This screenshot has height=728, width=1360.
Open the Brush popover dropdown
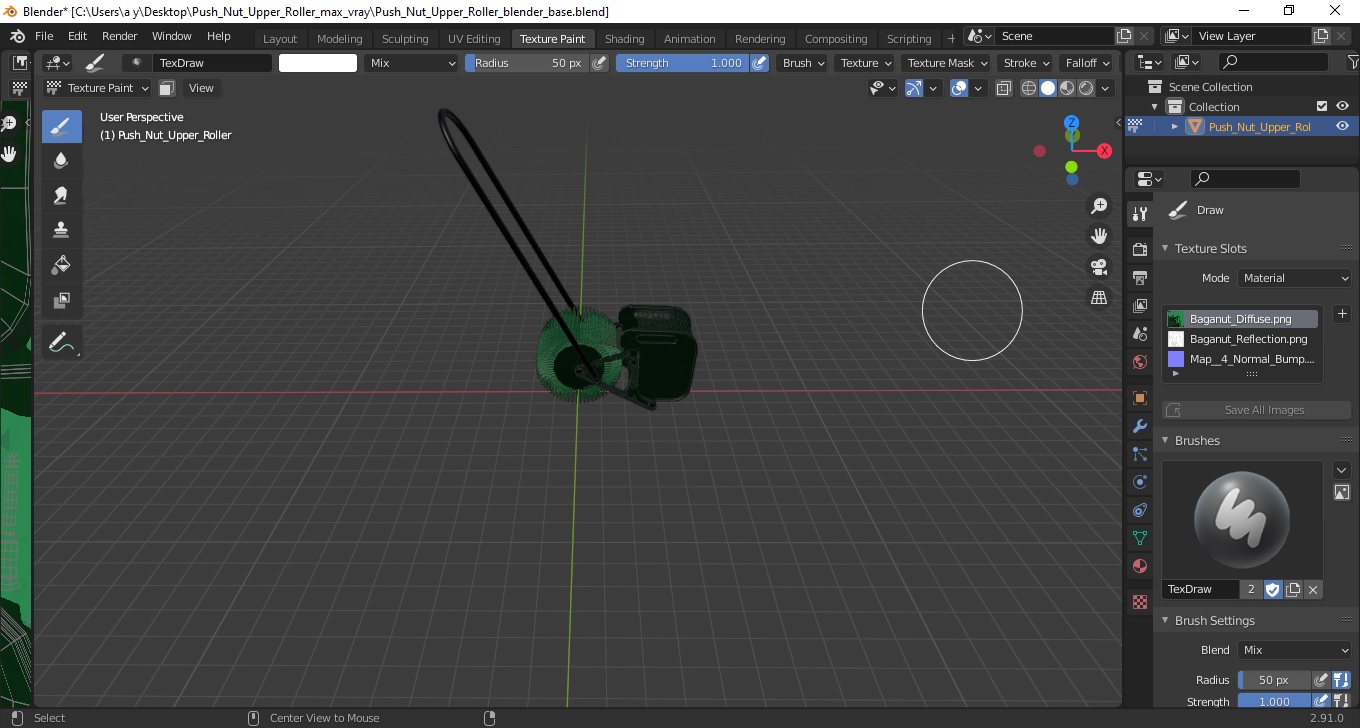[804, 63]
